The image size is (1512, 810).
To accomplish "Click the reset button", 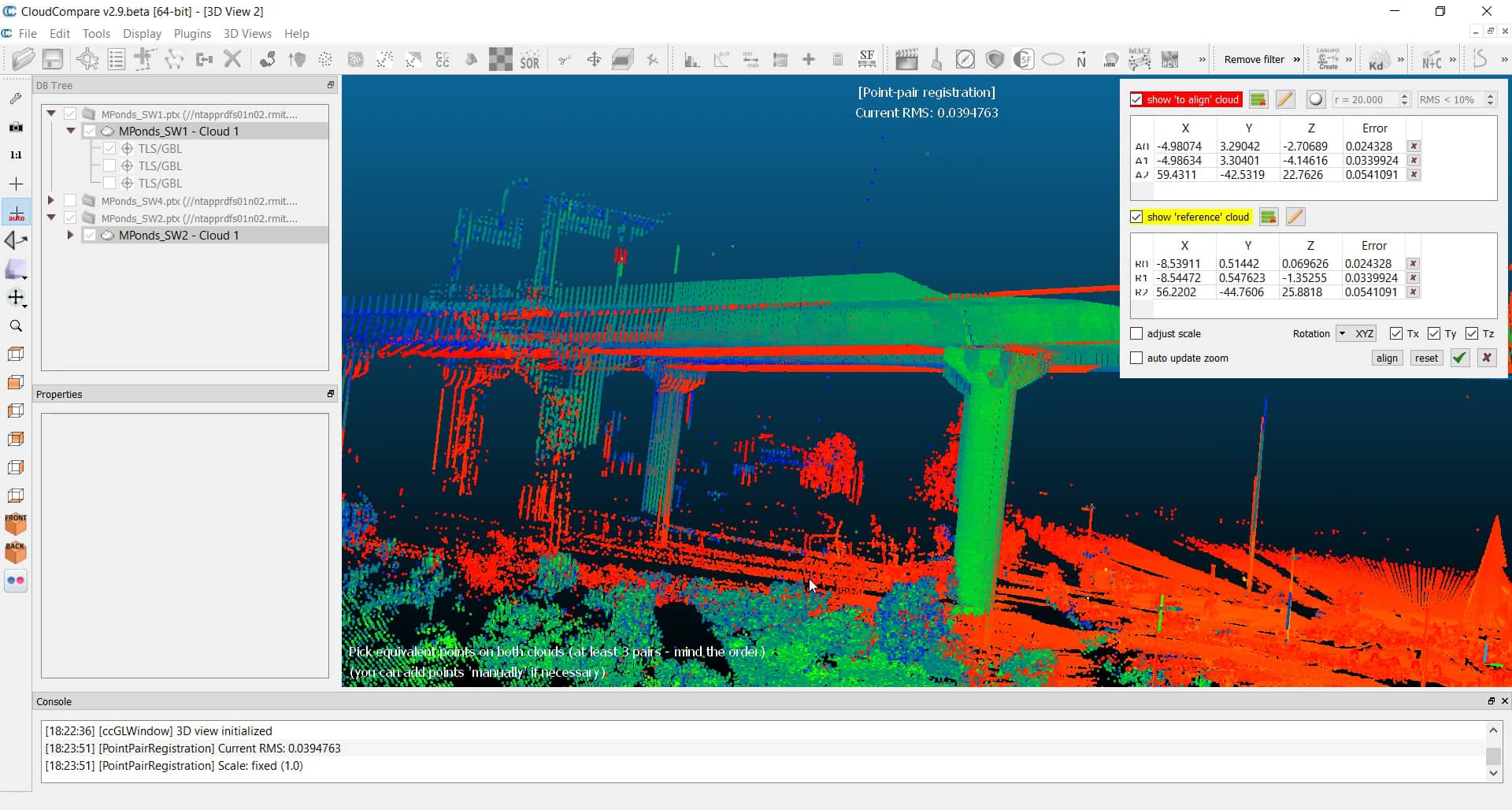I will point(1426,358).
